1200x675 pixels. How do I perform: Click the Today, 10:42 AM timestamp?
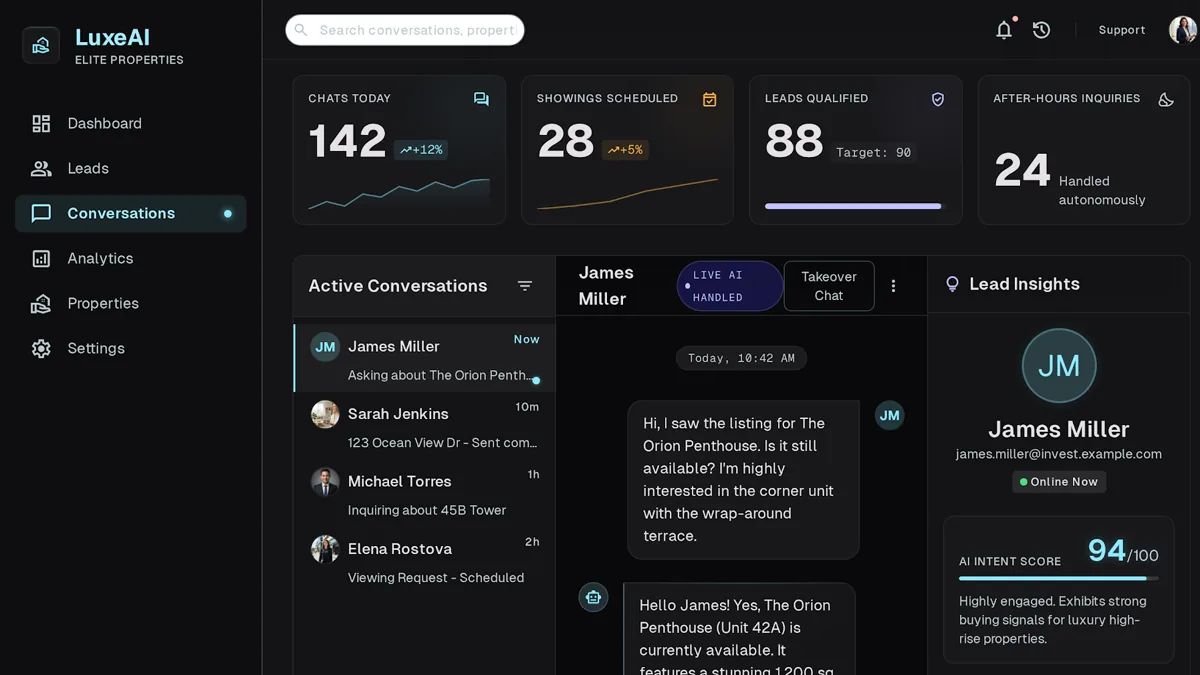pos(741,358)
